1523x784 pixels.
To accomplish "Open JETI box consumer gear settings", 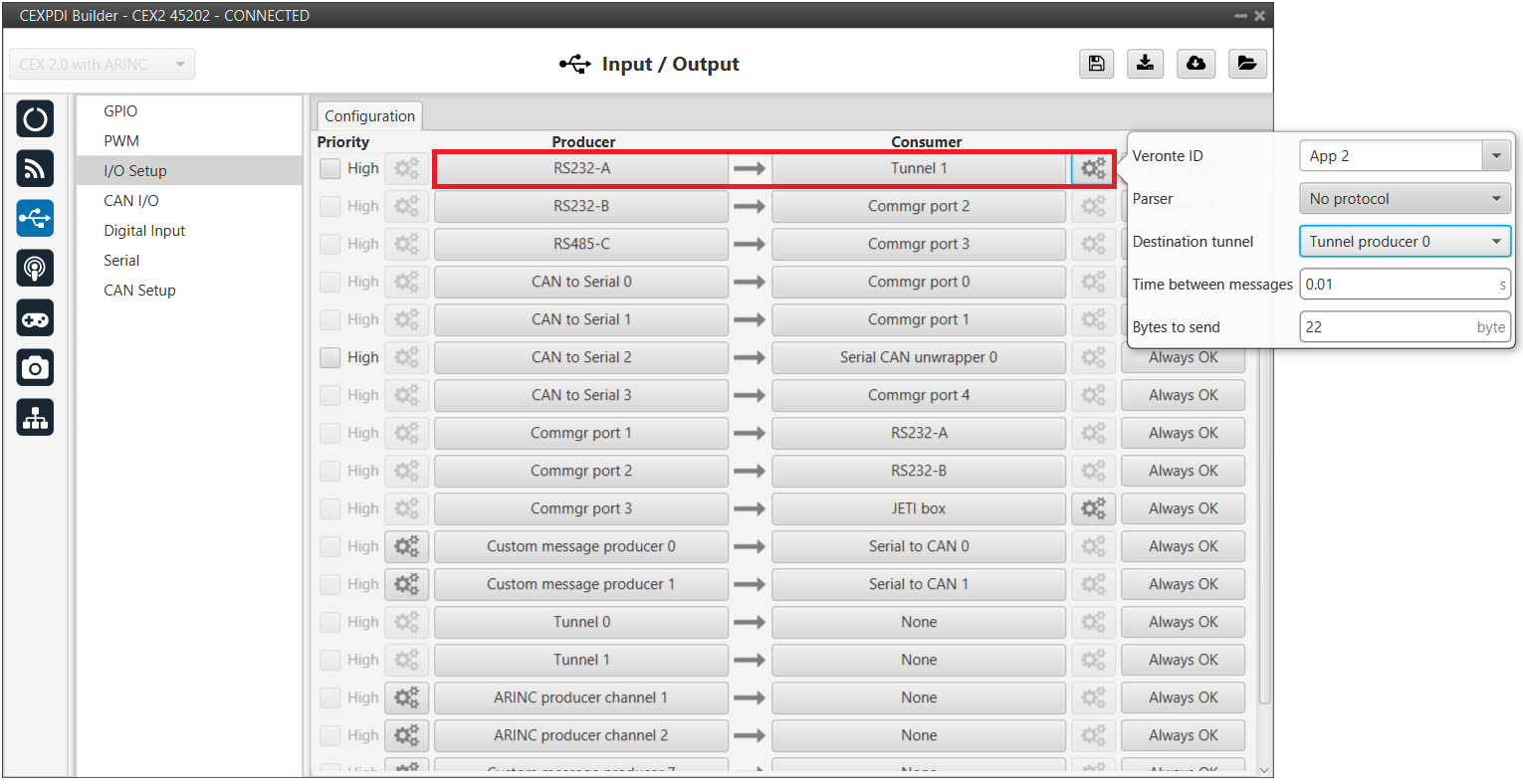I will [1093, 508].
